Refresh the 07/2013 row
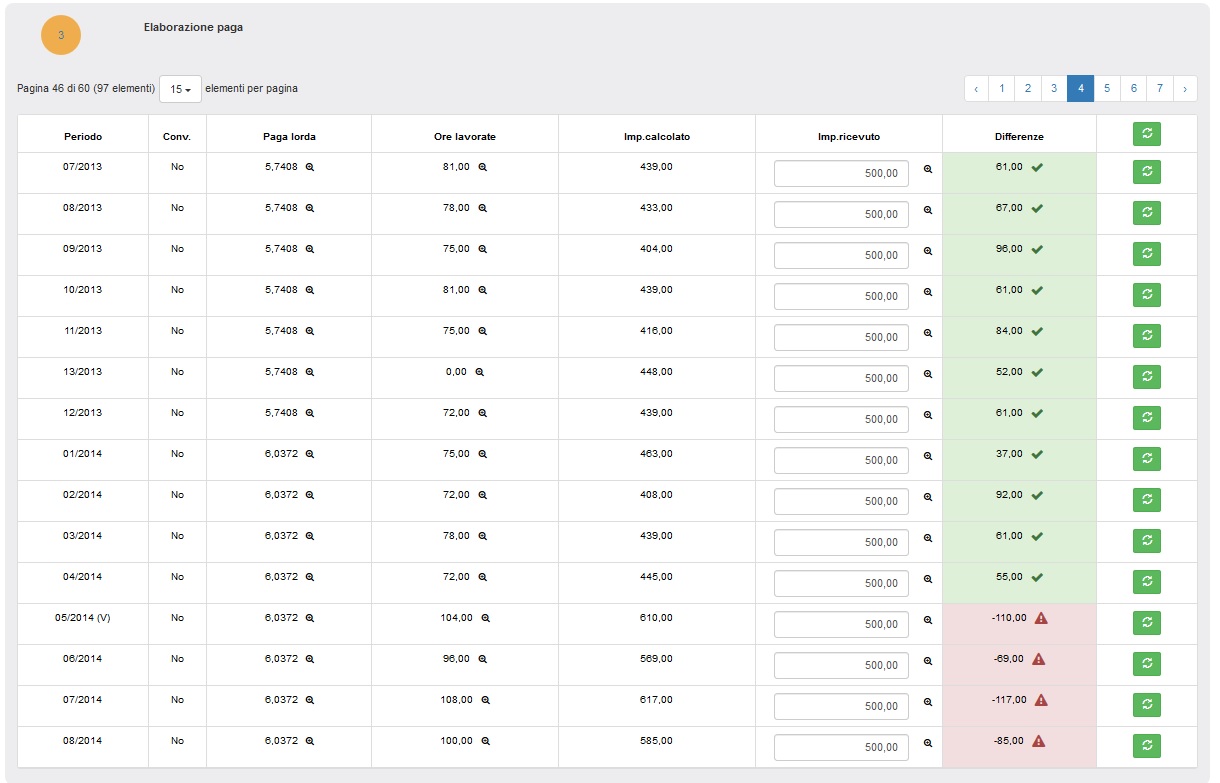 tap(1146, 172)
